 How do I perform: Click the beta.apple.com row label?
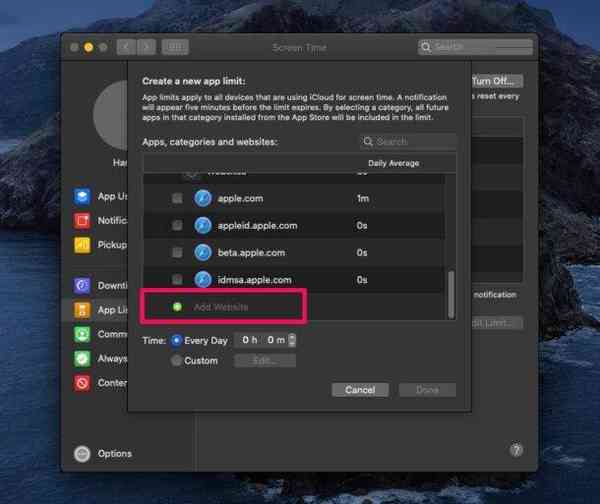pos(251,253)
